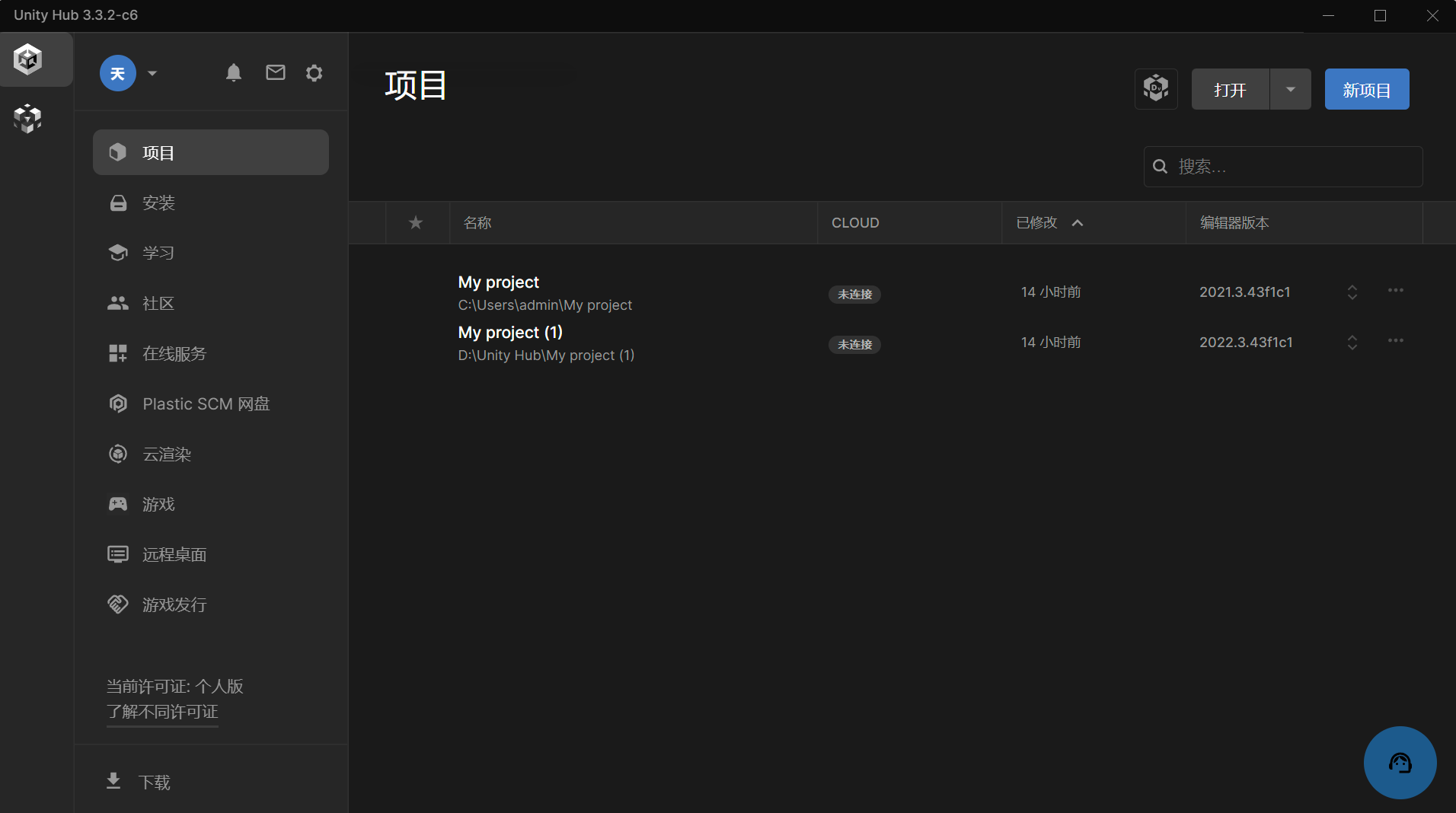Open settings gear icon
The height and width of the screenshot is (813, 1456).
315,73
